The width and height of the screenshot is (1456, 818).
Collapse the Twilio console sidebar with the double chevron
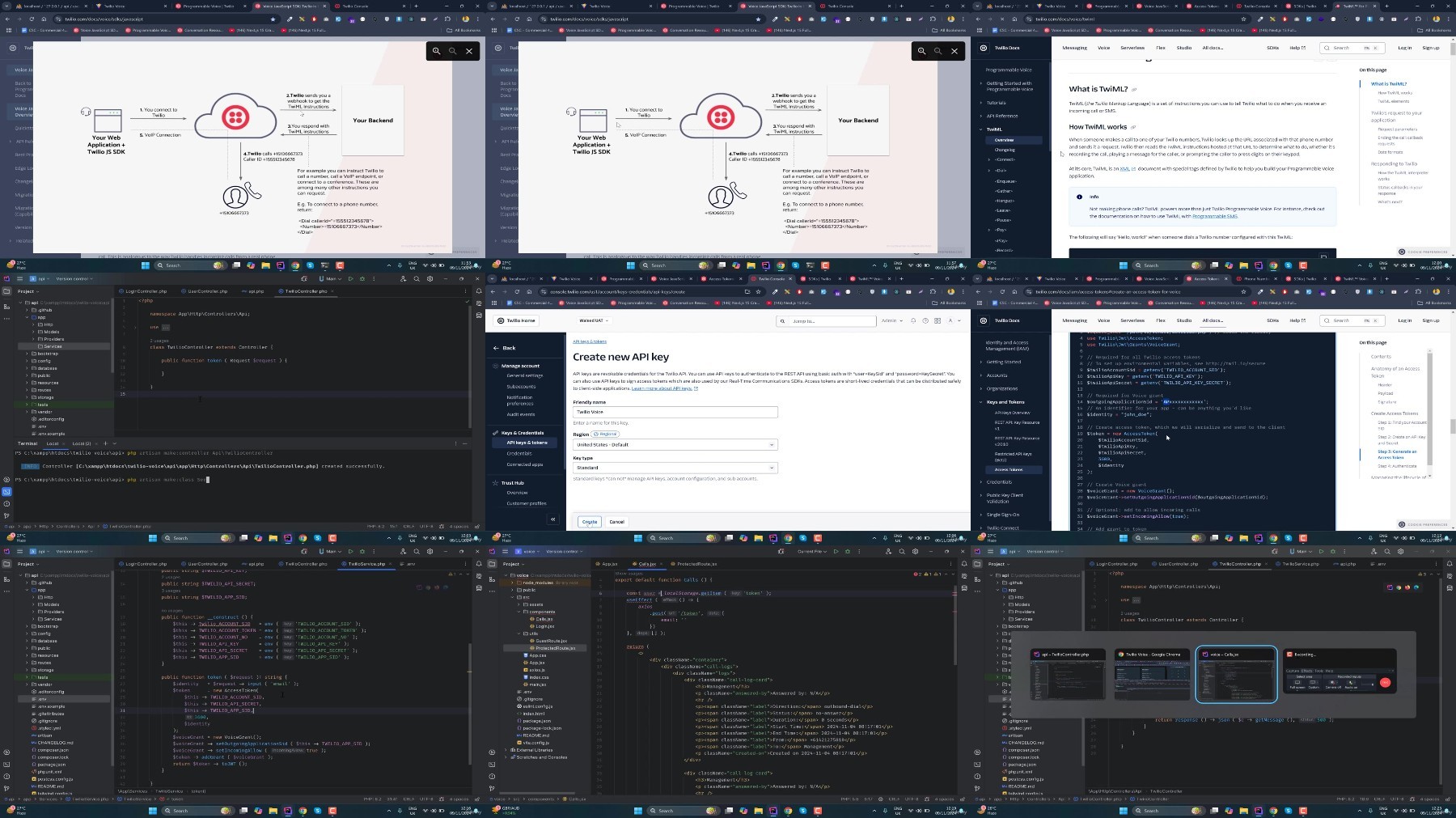[552, 519]
